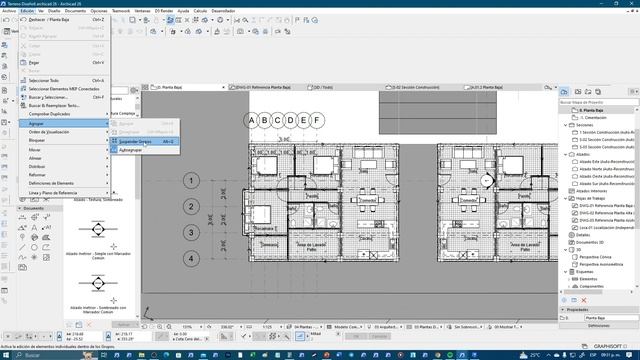This screenshot has width=640, height=360.
Task: Collapse Secciones tree group
Action: click(x=566, y=125)
